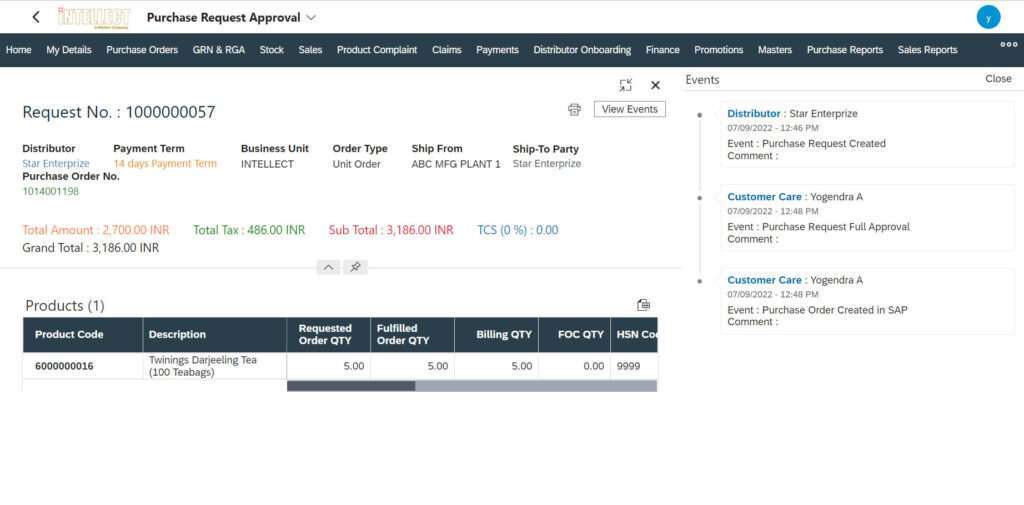This screenshot has width=1024, height=505.
Task: Open the Finance menu item
Action: click(x=662, y=50)
